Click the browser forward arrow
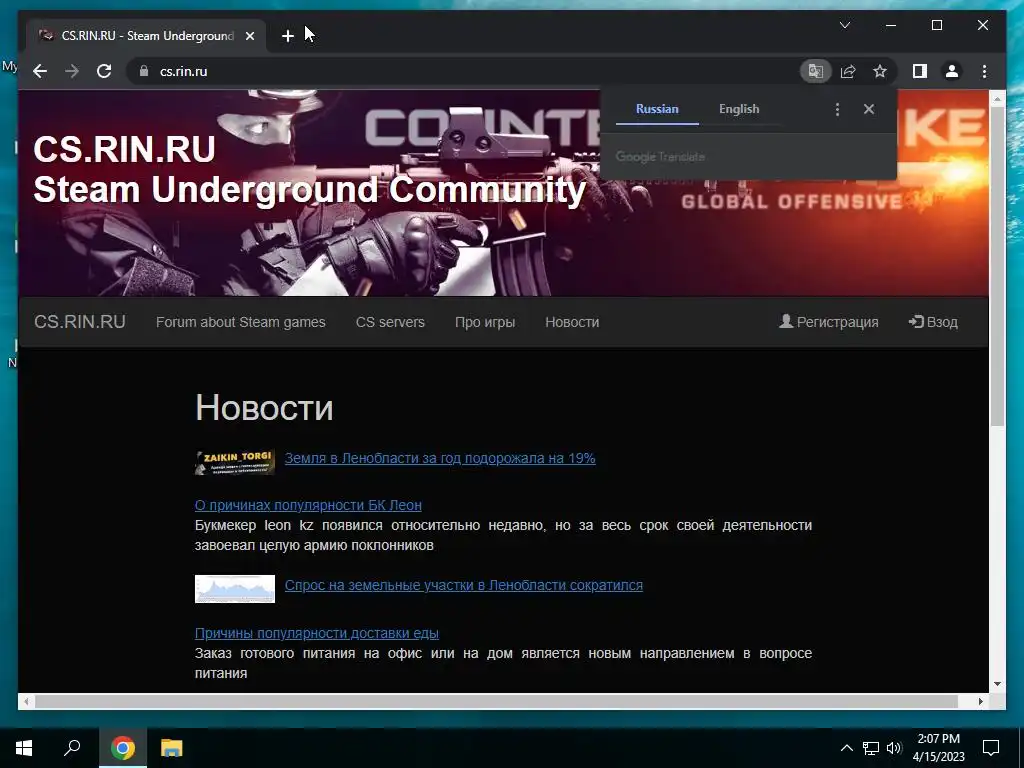The width and height of the screenshot is (1024, 768). coord(72,71)
